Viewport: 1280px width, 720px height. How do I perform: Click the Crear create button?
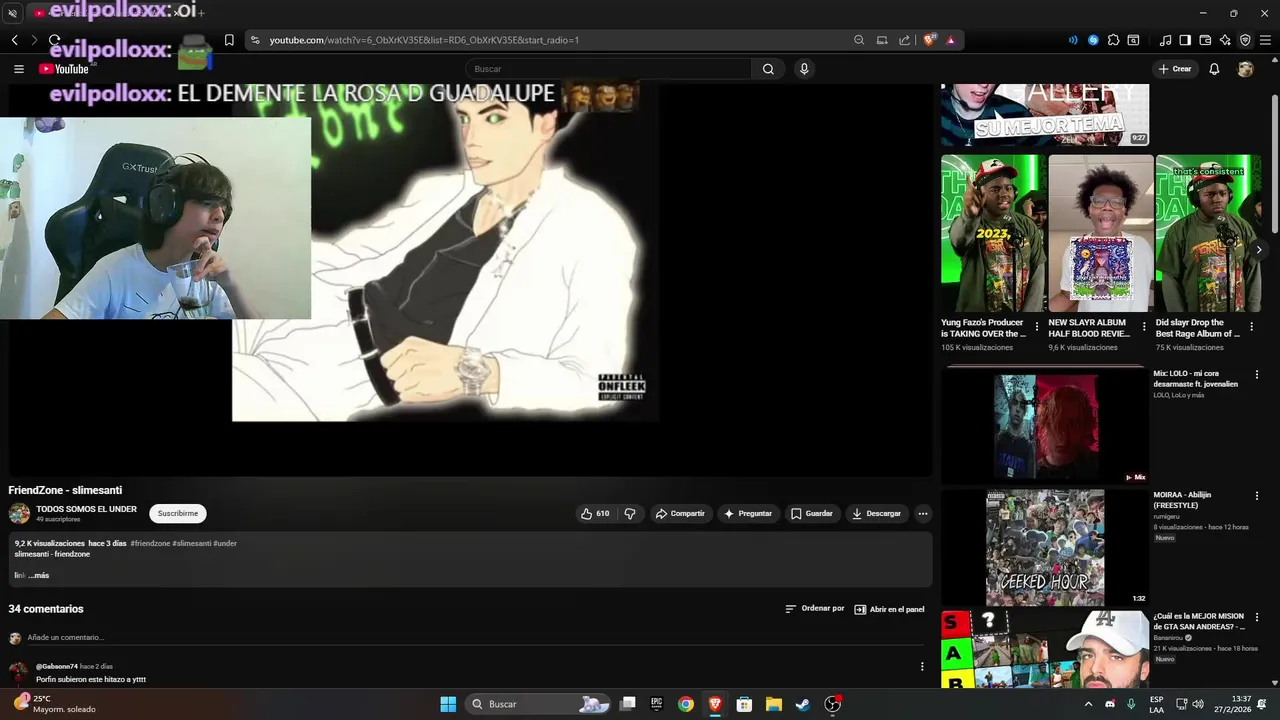(x=1174, y=69)
